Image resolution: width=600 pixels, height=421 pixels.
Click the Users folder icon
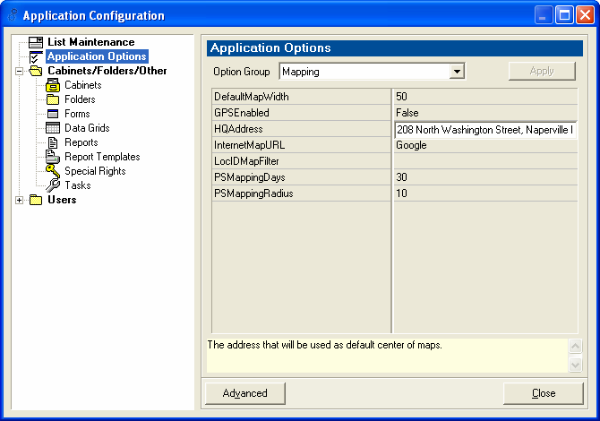[36, 200]
